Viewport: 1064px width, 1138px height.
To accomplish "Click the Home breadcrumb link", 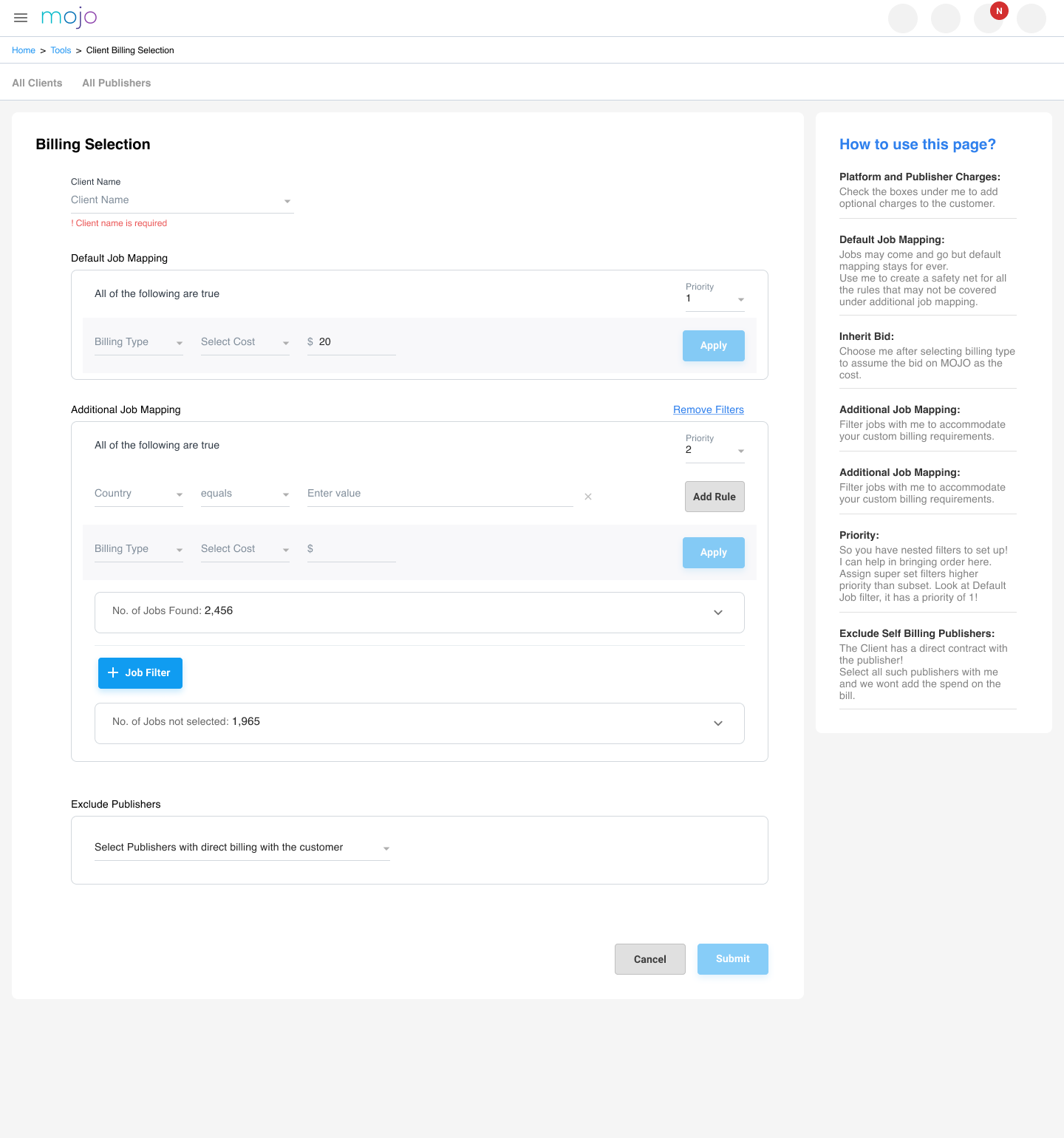I will (24, 50).
